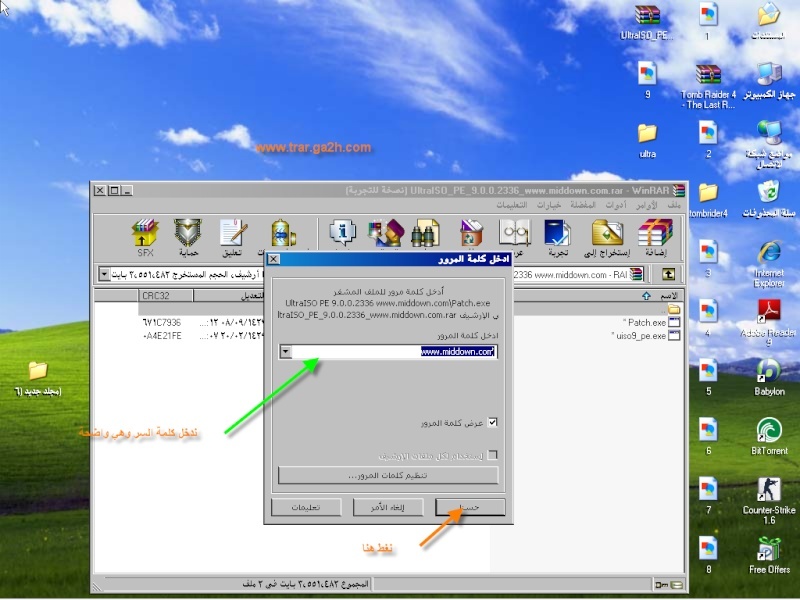Click the تعليق (Comment) toolbar icon
The width and height of the screenshot is (800, 600).
coord(233,237)
